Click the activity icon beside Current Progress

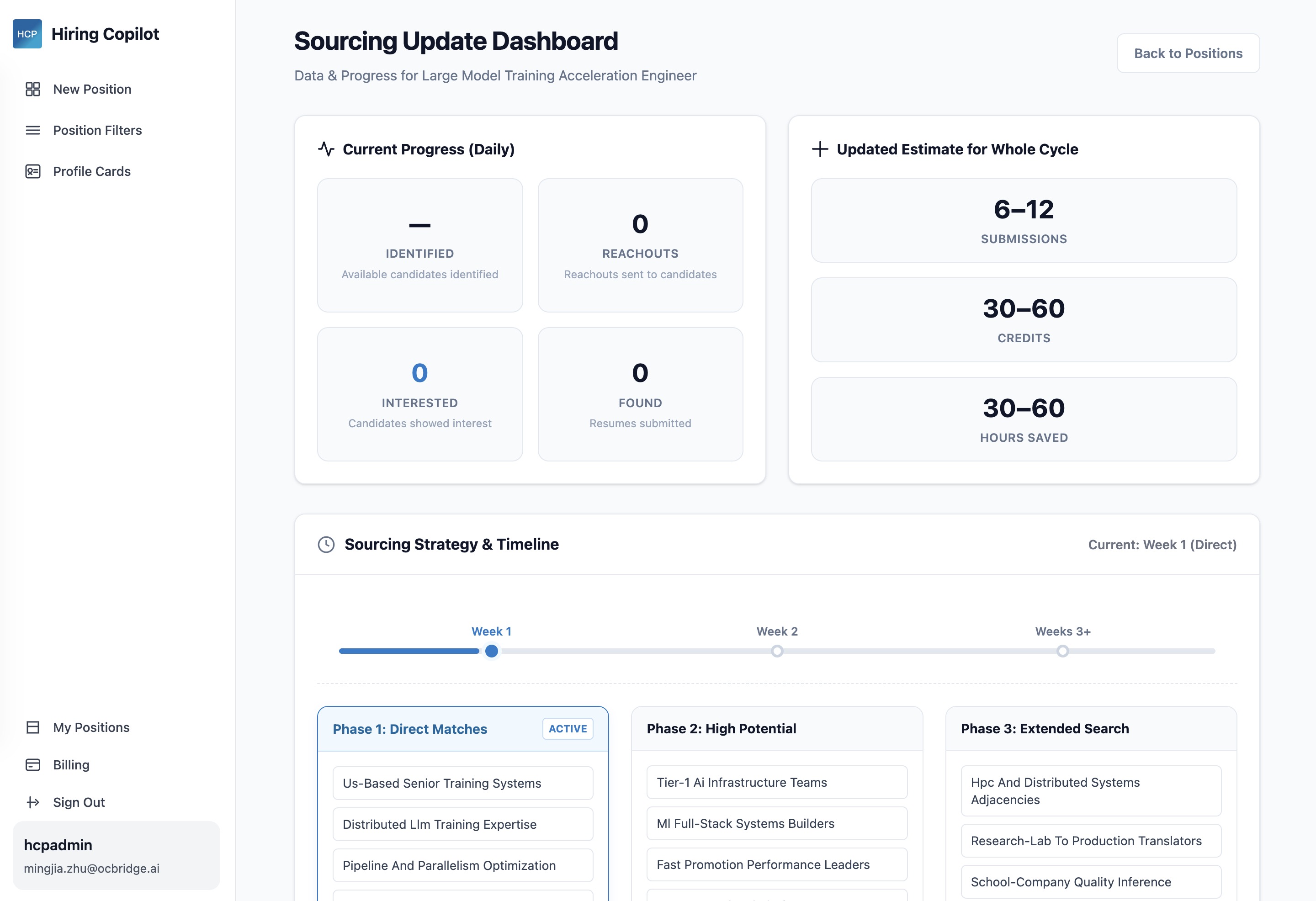[x=327, y=149]
